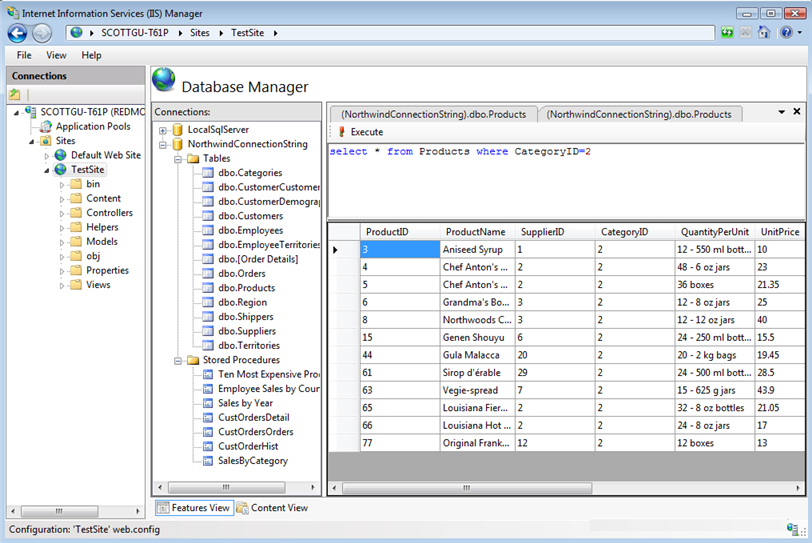Click the TestSite globe icon
Viewport: 812px width, 543px height.
coord(61,169)
